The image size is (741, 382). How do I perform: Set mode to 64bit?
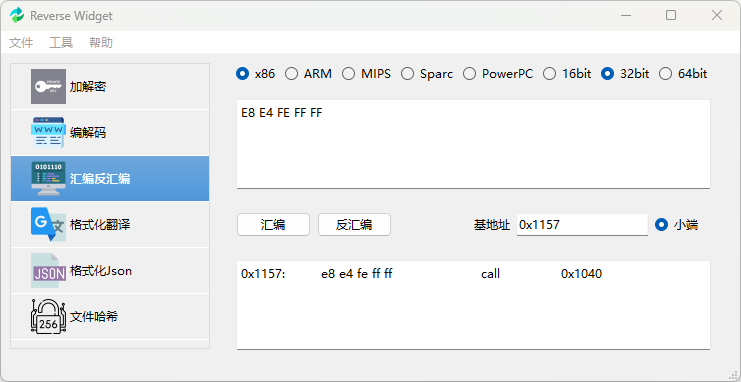tap(683, 74)
